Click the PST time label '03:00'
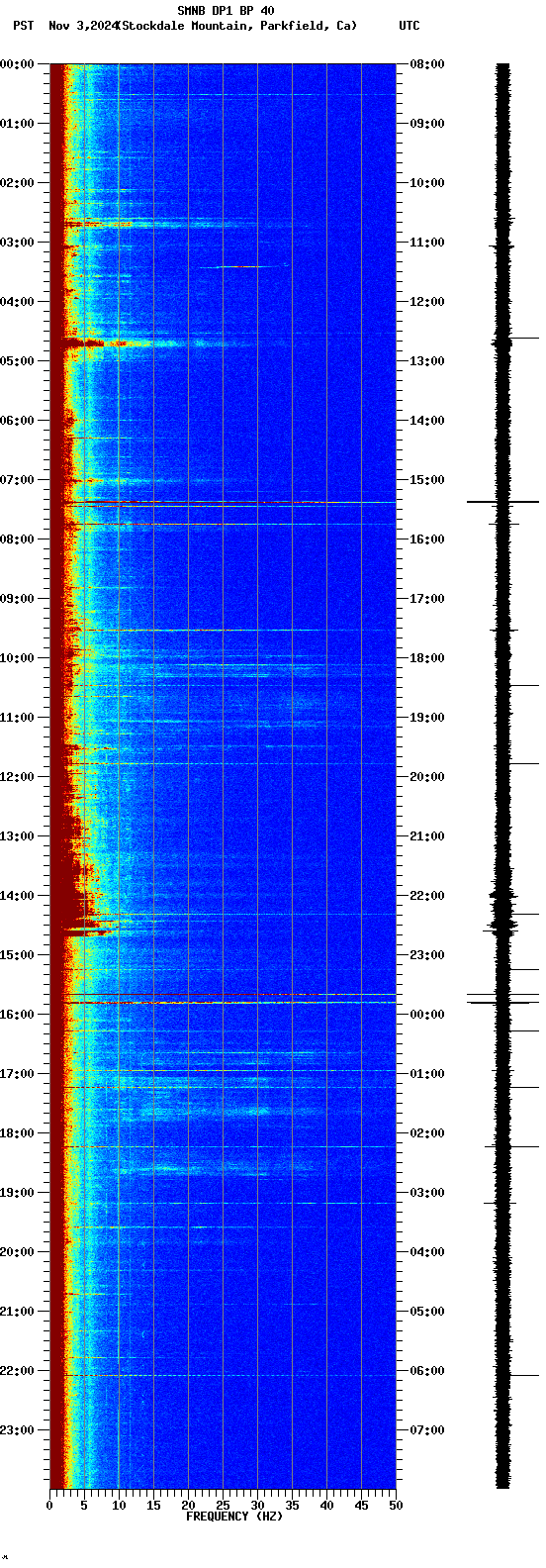 coord(17,243)
